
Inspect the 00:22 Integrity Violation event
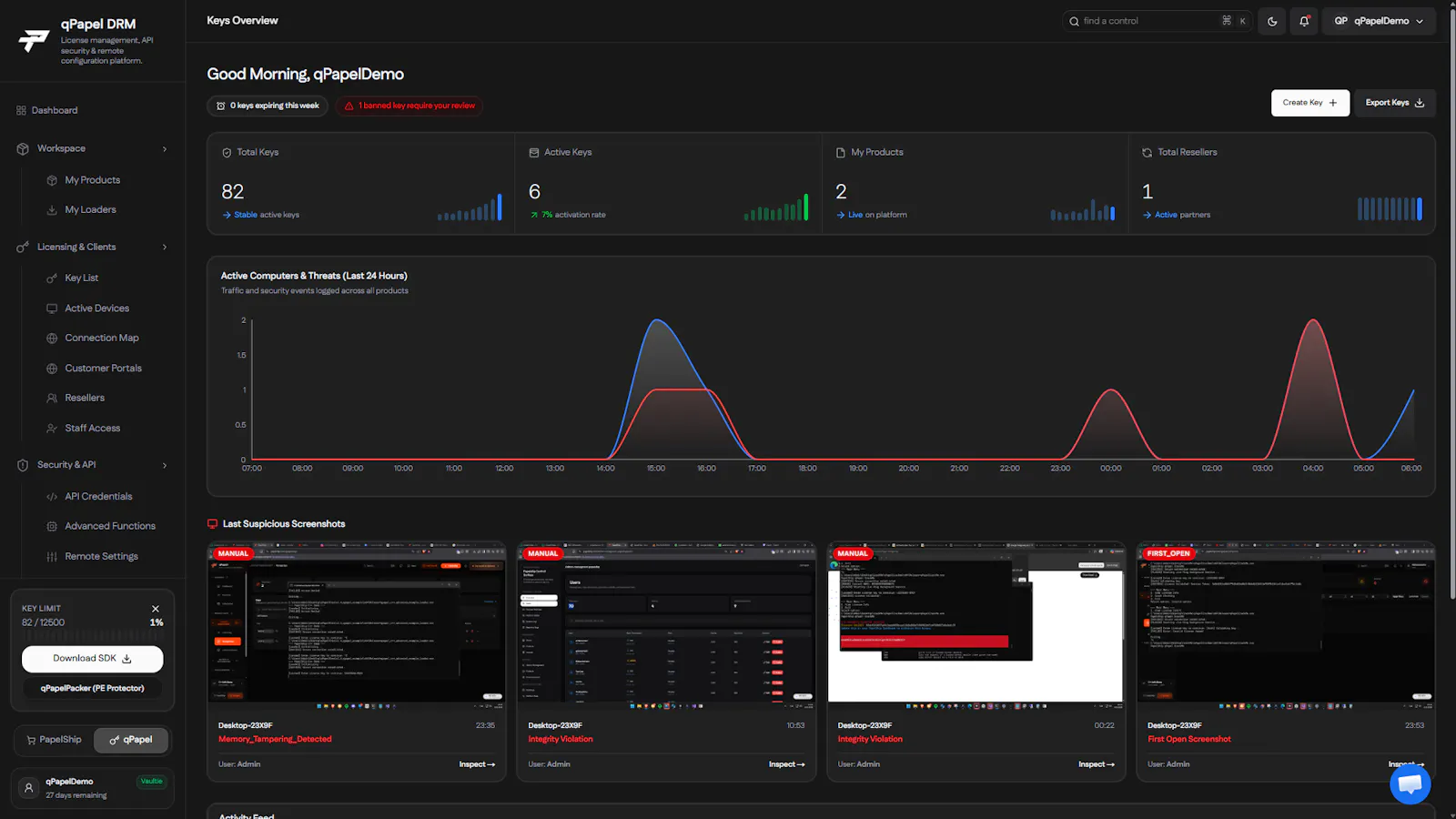click(1097, 764)
